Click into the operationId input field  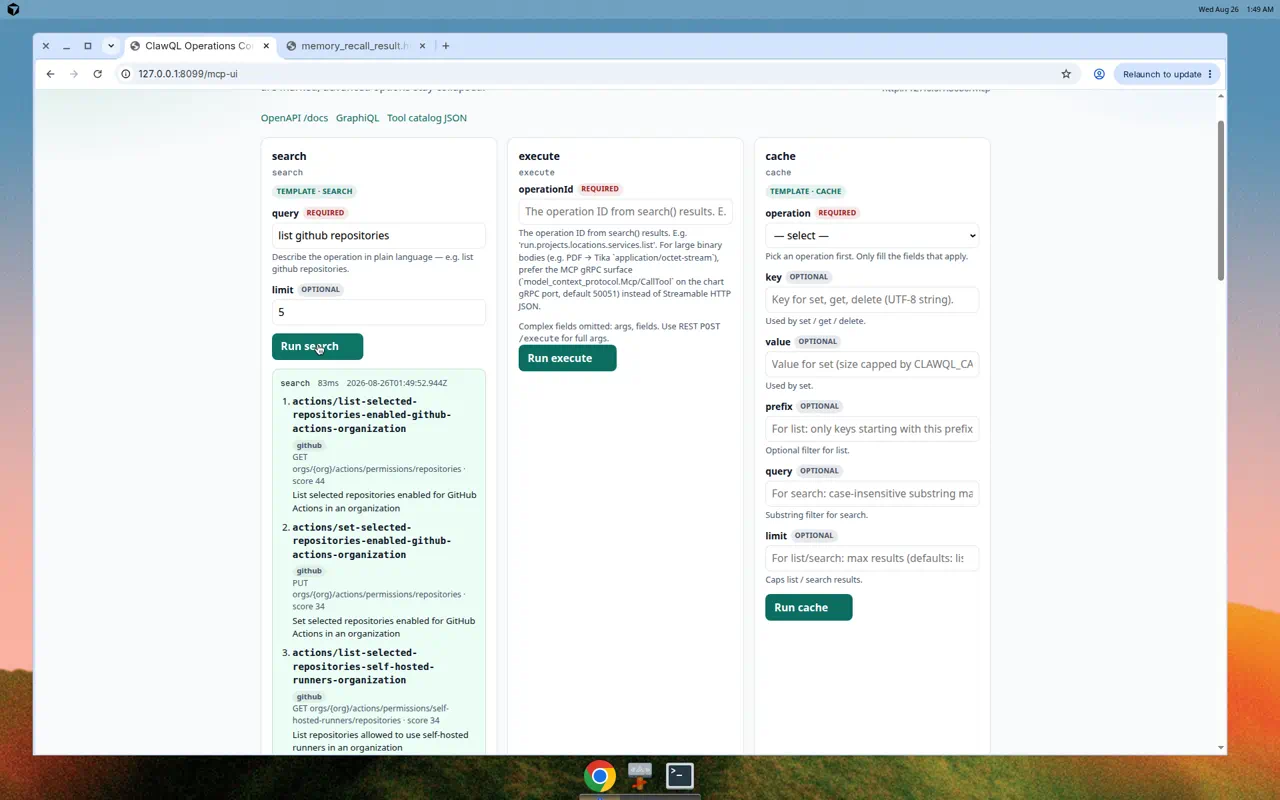click(x=625, y=212)
